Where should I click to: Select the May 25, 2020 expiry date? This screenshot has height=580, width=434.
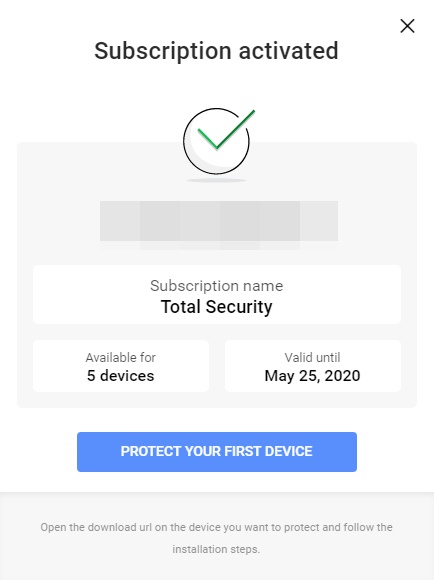[x=312, y=376]
